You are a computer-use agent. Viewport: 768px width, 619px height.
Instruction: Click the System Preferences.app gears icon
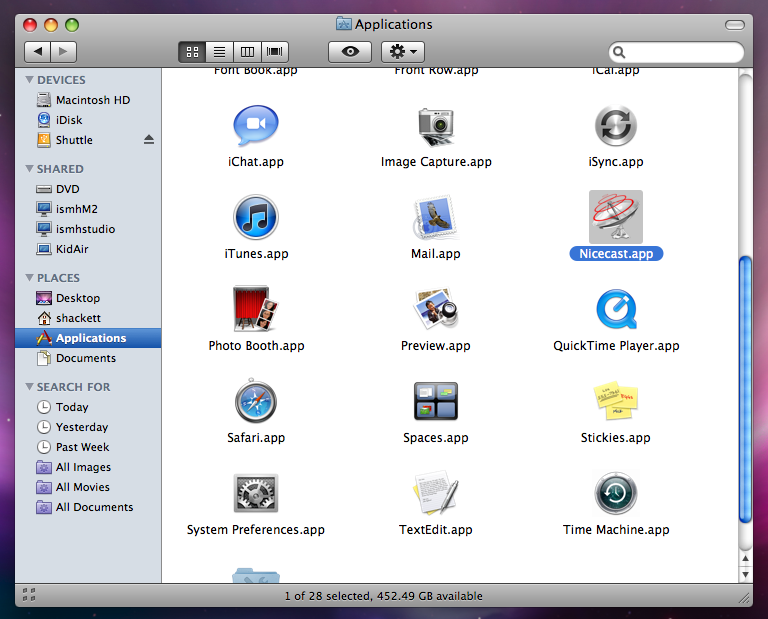[256, 493]
